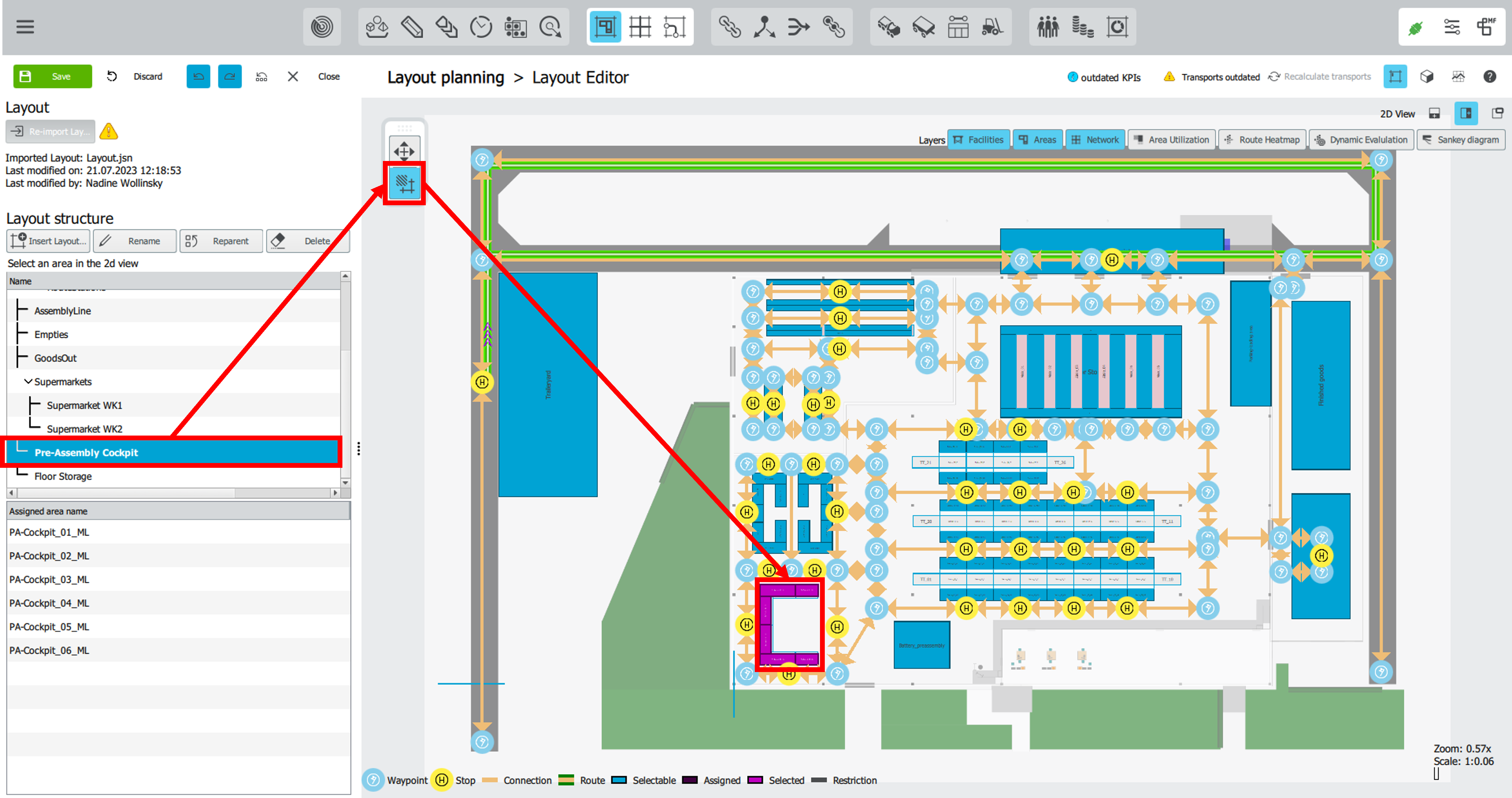Click the Re-import Layout button

pos(50,131)
